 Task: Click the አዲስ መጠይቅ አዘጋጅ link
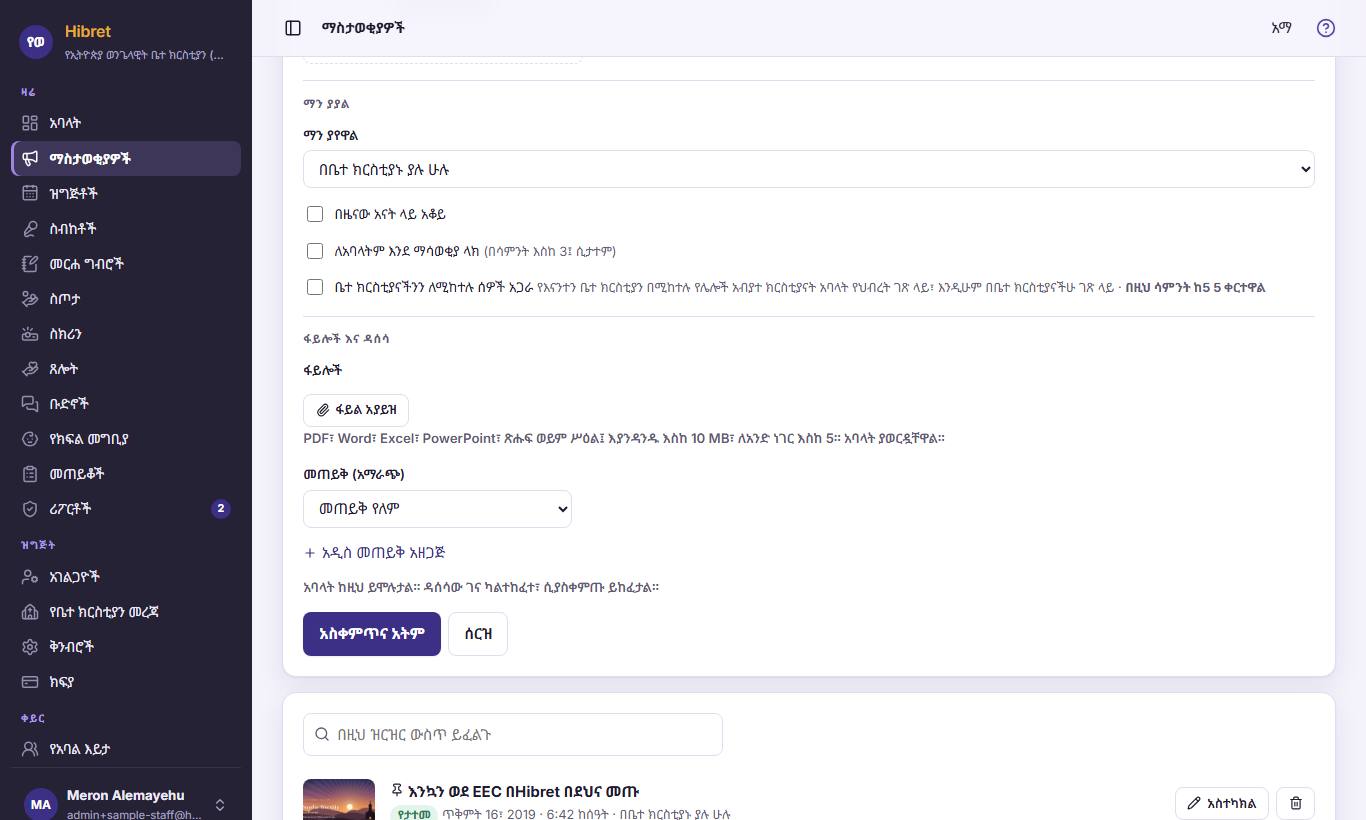tap(375, 552)
